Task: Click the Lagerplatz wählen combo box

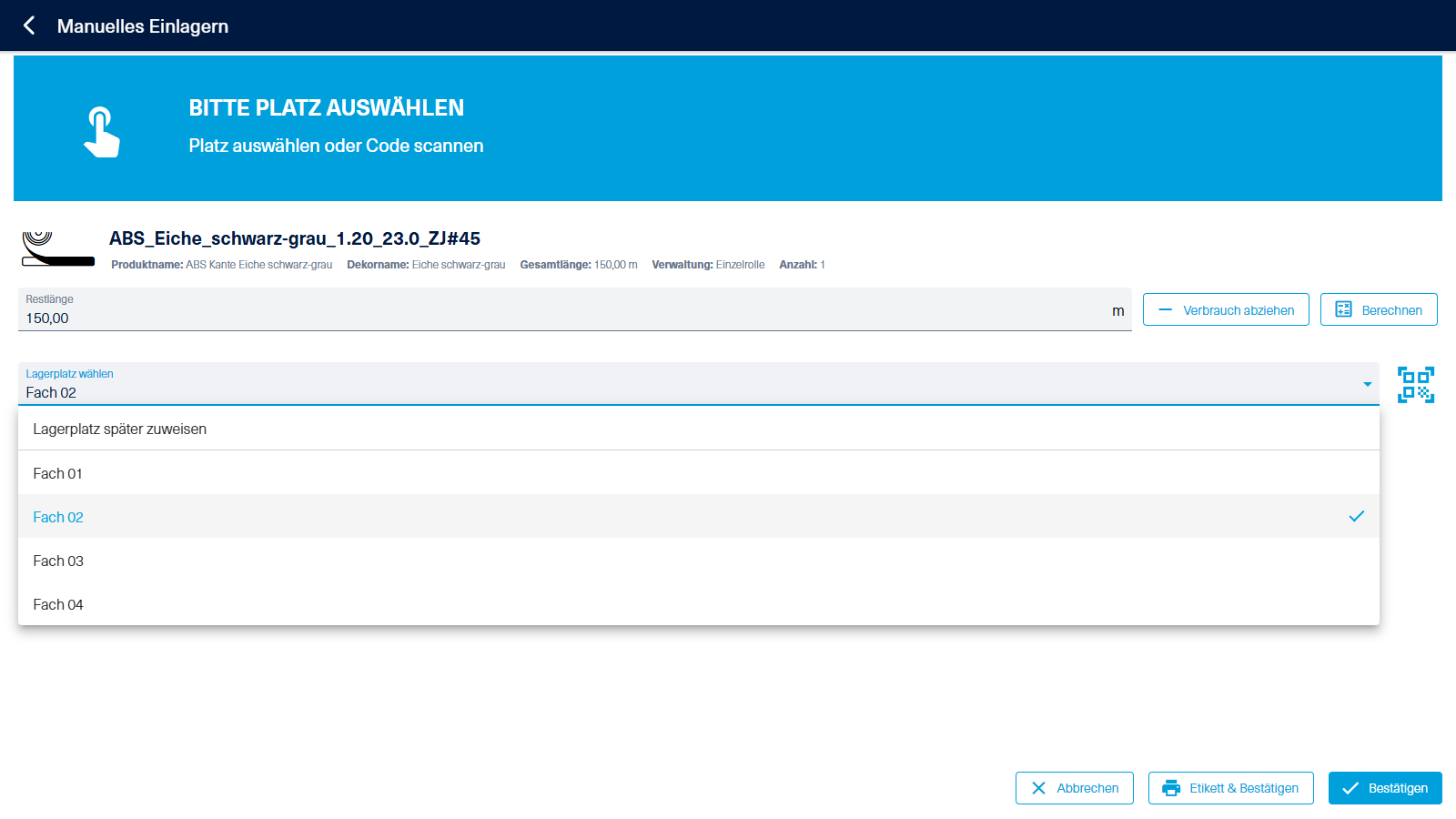Action: (x=699, y=384)
